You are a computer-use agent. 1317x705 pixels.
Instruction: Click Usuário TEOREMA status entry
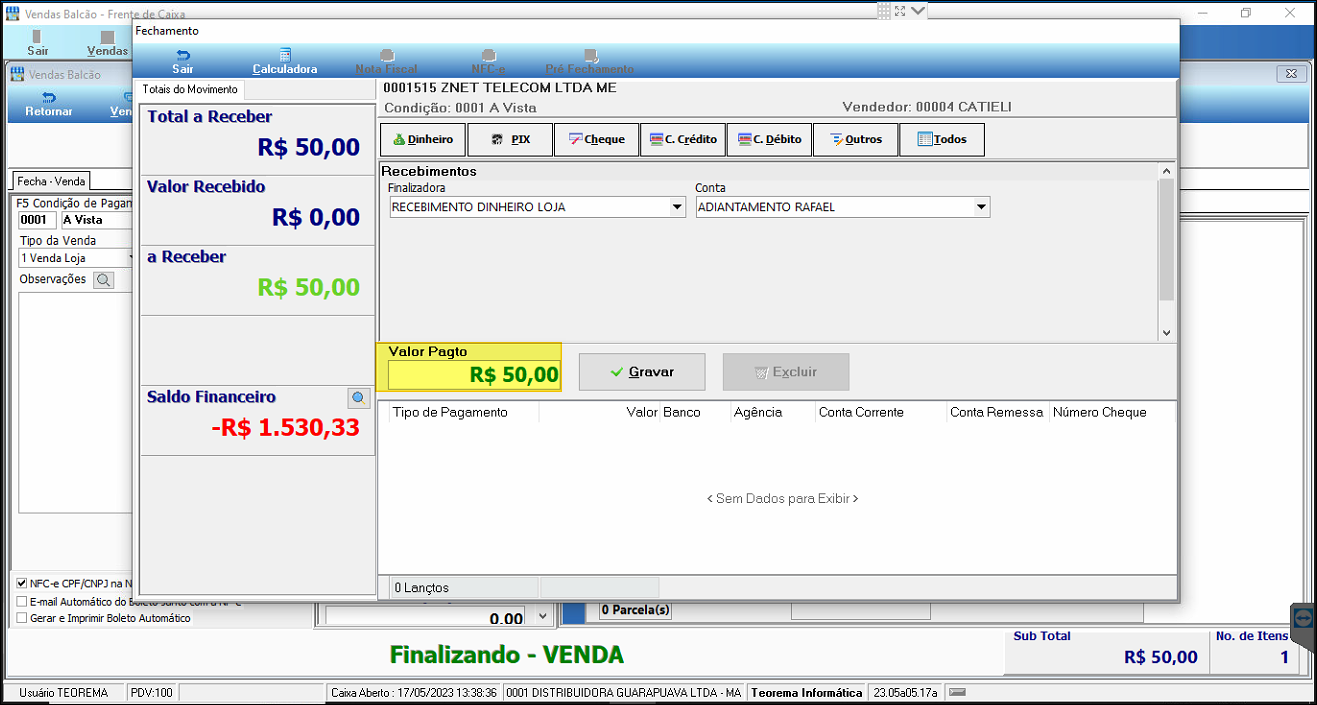pyautogui.click(x=63, y=692)
